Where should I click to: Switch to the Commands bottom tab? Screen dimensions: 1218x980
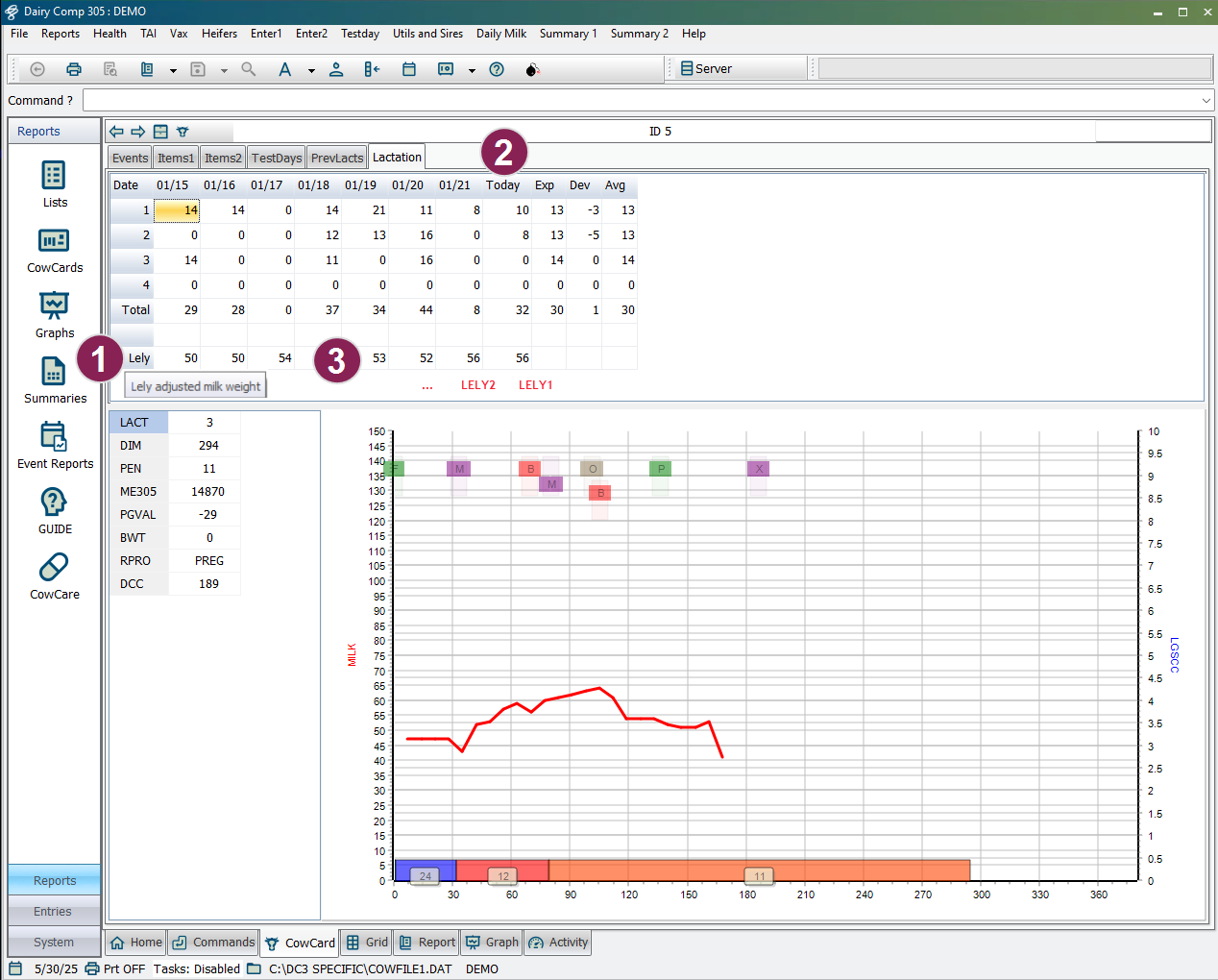tap(213, 943)
